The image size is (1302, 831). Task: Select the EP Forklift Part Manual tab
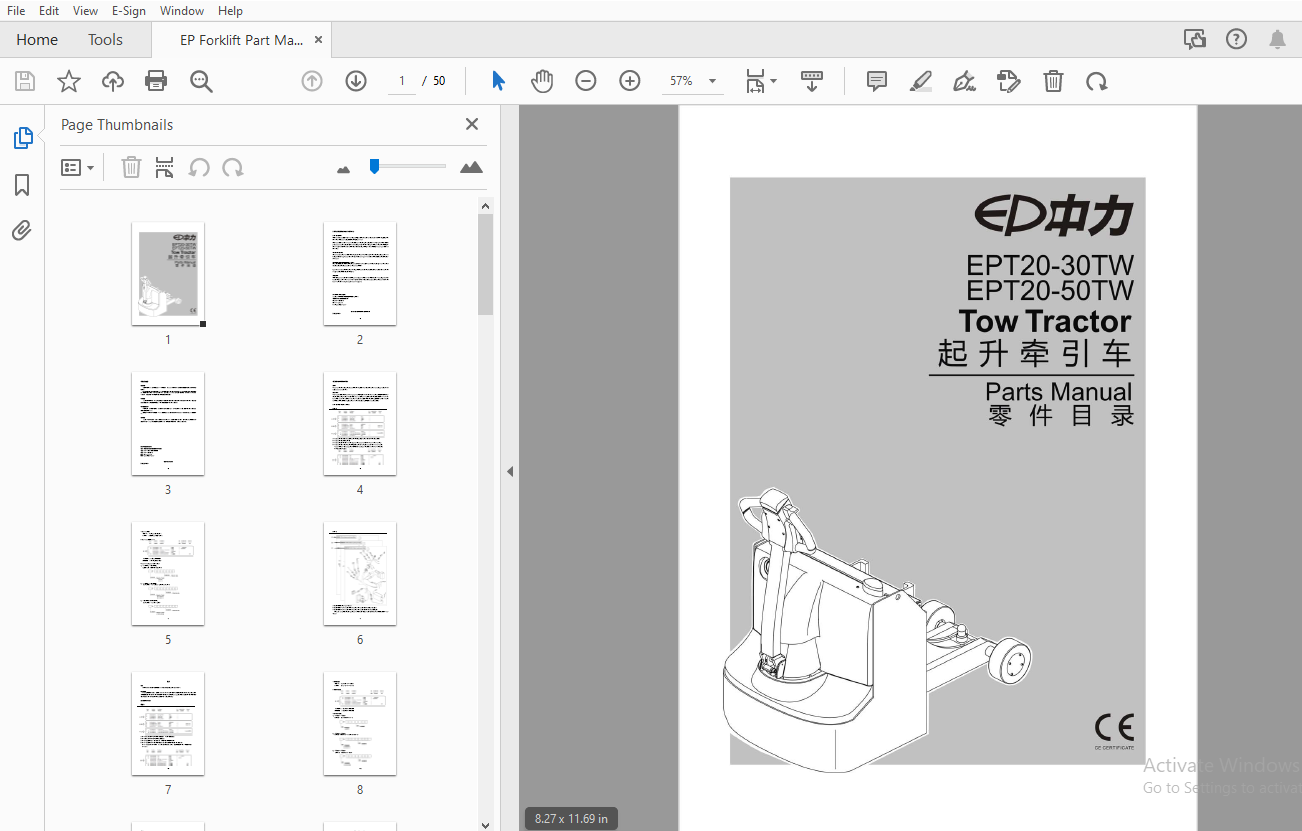click(x=241, y=40)
